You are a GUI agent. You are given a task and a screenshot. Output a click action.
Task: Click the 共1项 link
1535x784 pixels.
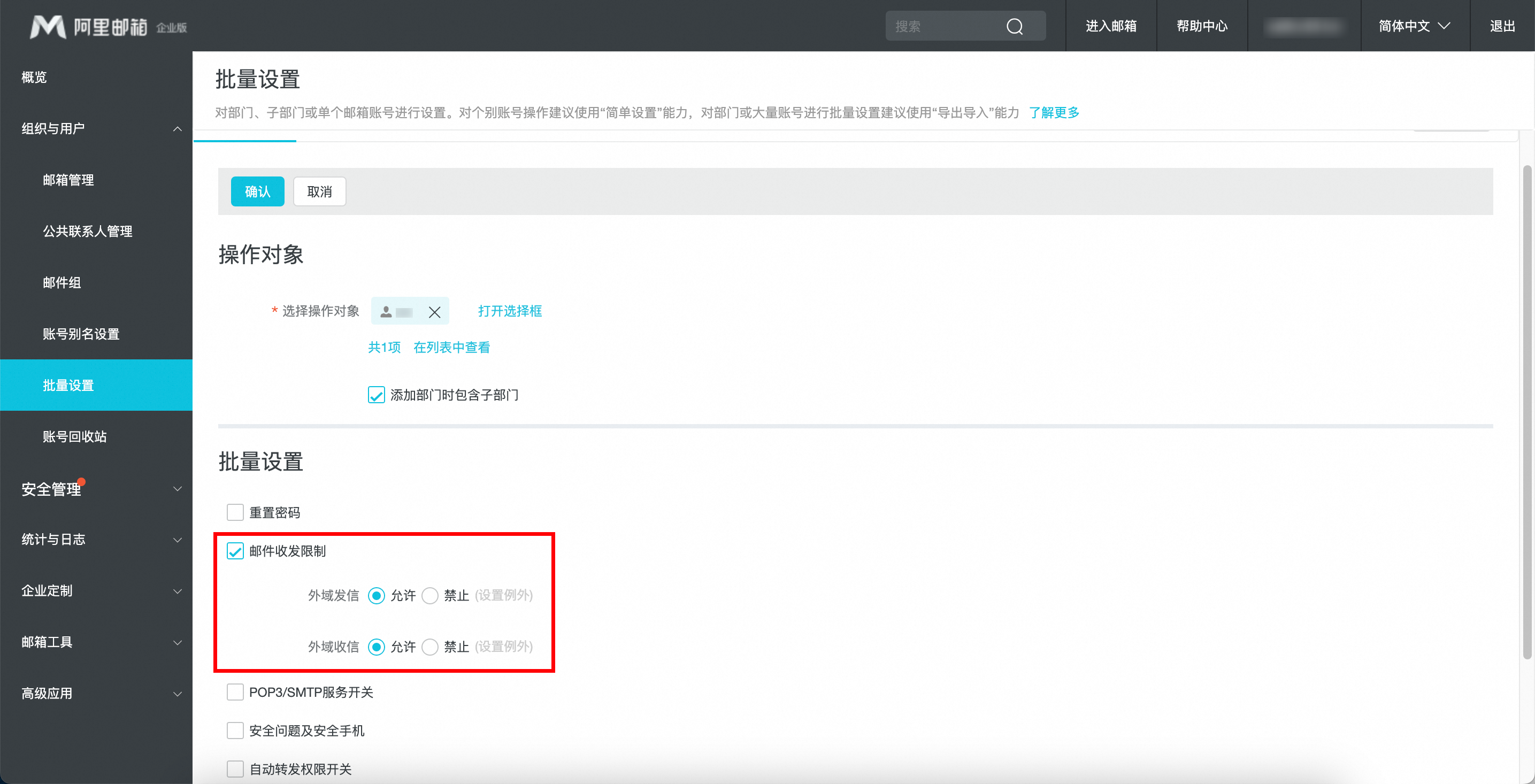(385, 347)
